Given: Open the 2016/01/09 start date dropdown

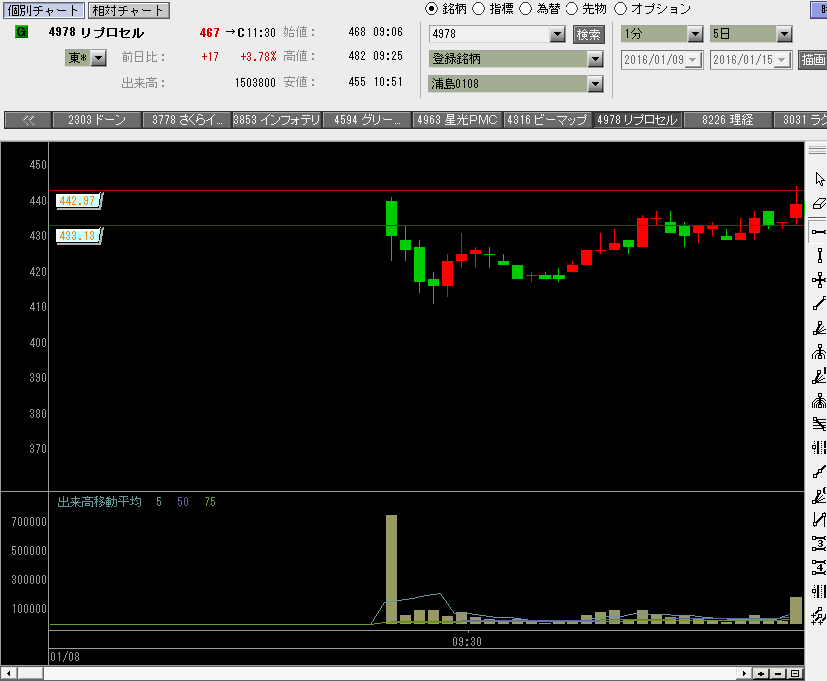Looking at the screenshot, I should point(694,60).
